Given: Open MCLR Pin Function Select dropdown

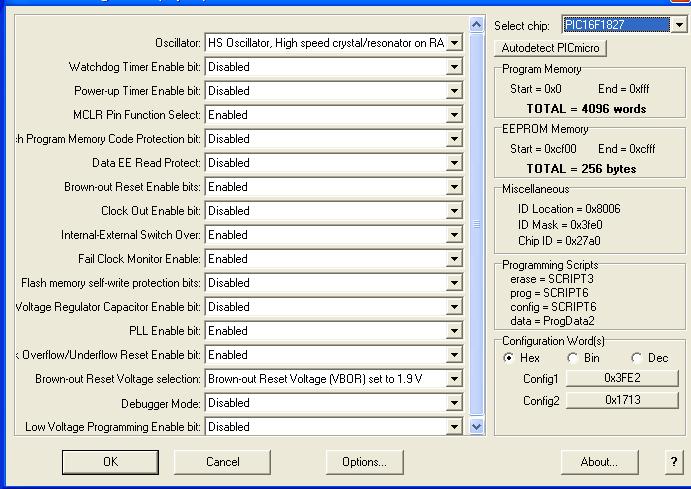Looking at the screenshot, I should (334, 115).
